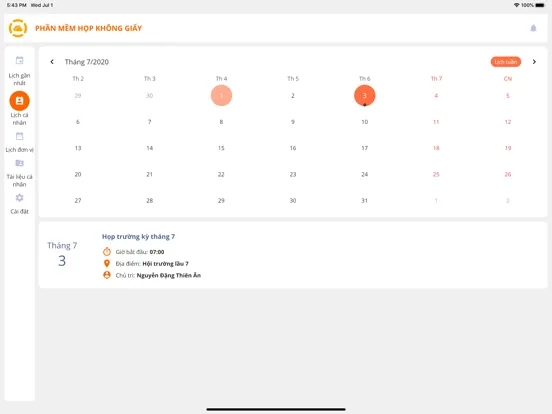Select Sunday 19 in calendar
This screenshot has width=552, height=414.
tap(508, 148)
